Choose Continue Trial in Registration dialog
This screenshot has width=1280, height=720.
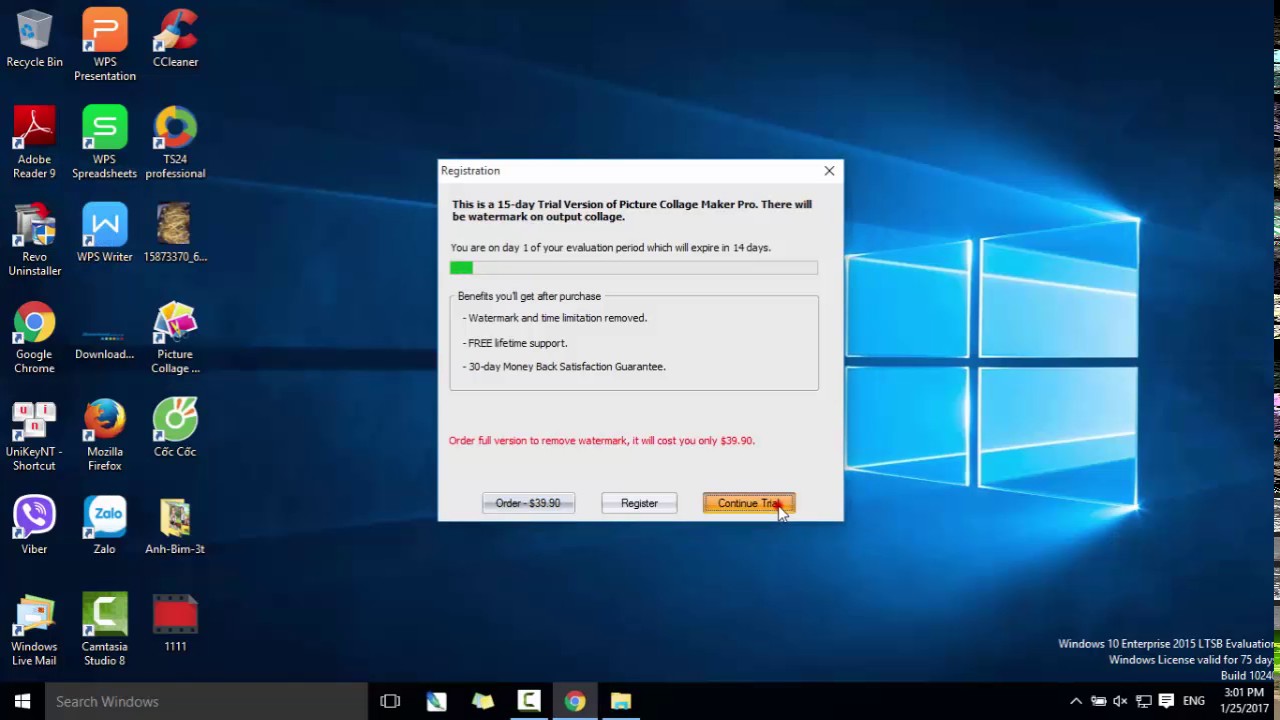tap(749, 503)
